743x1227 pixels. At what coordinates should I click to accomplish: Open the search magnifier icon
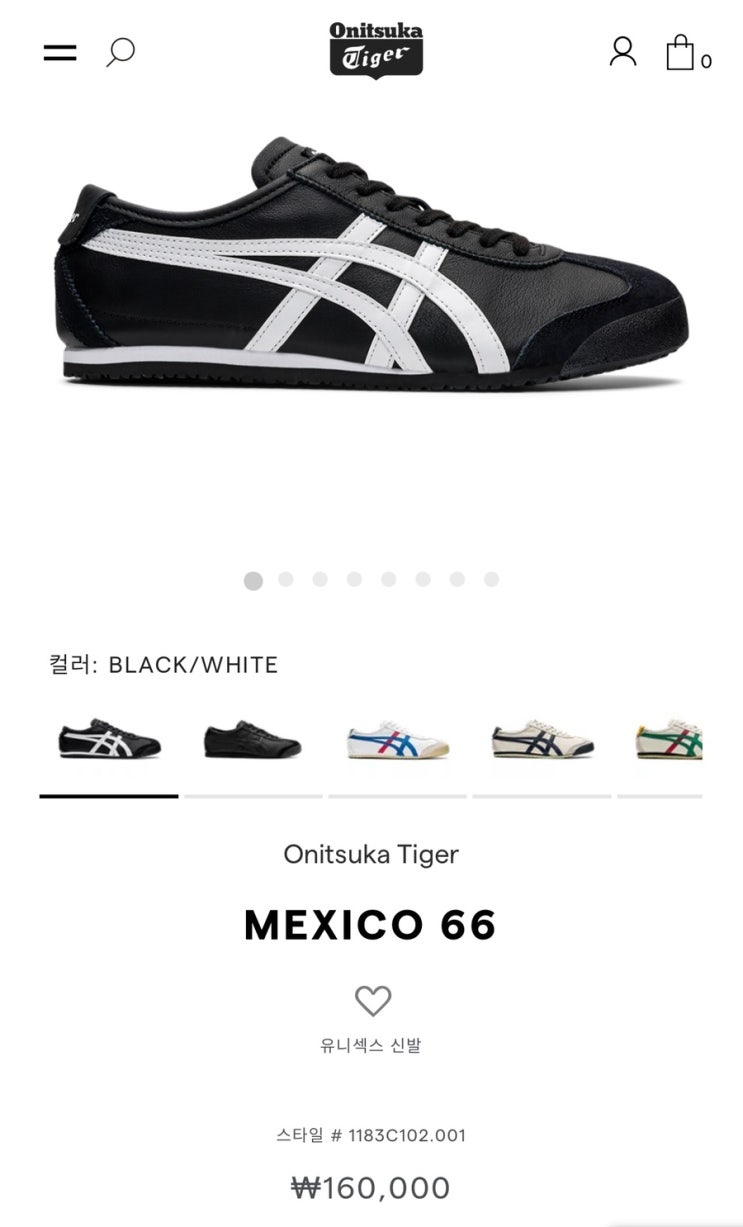click(121, 52)
